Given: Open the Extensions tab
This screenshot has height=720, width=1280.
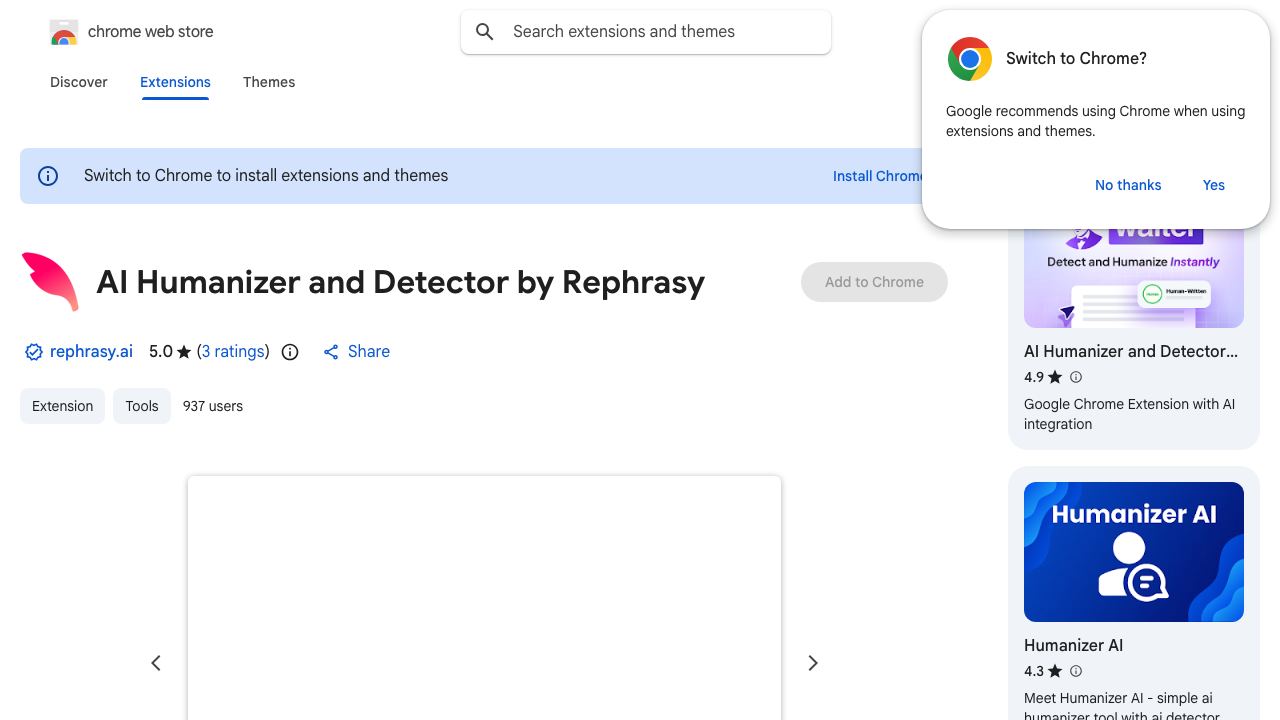Looking at the screenshot, I should (175, 82).
